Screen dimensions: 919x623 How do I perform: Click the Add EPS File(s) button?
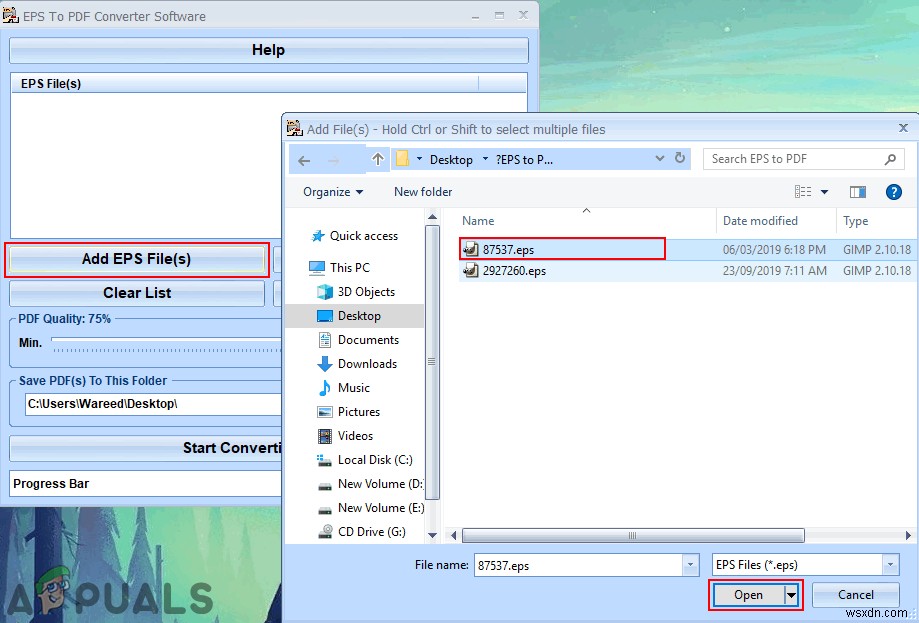pyautogui.click(x=136, y=258)
